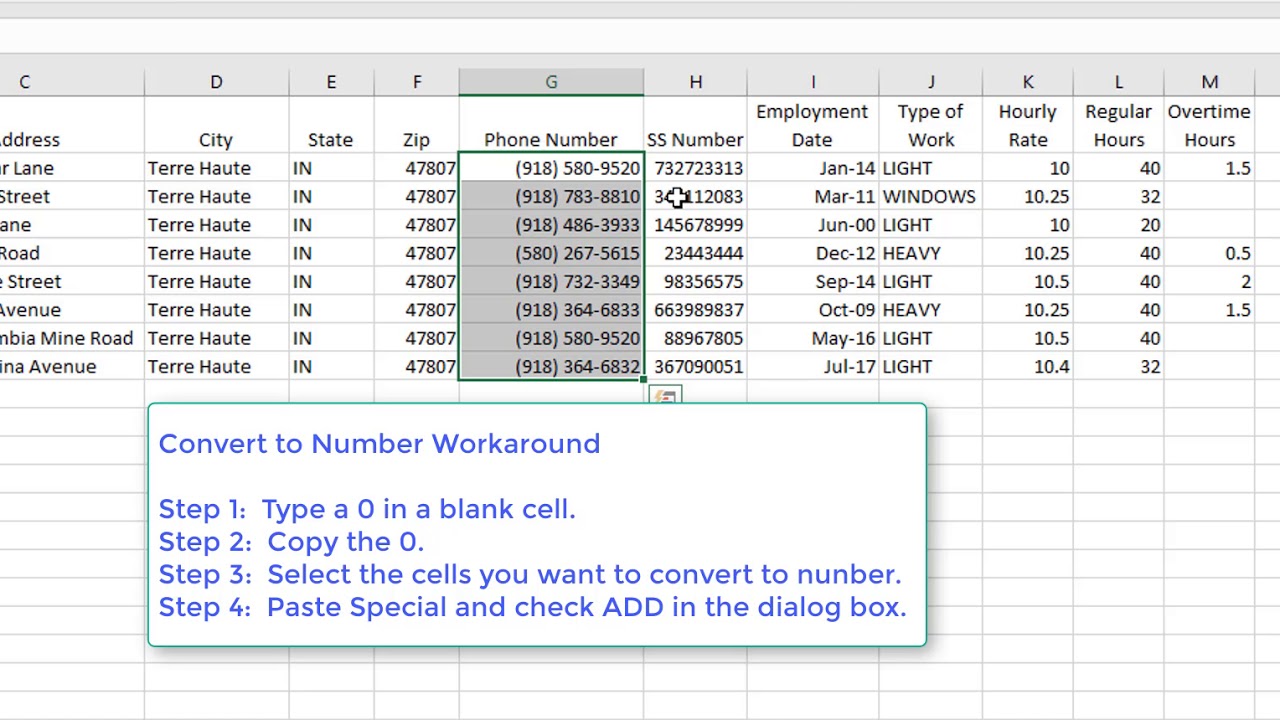Click regular hours cell showing 20

pyautogui.click(x=1119, y=225)
